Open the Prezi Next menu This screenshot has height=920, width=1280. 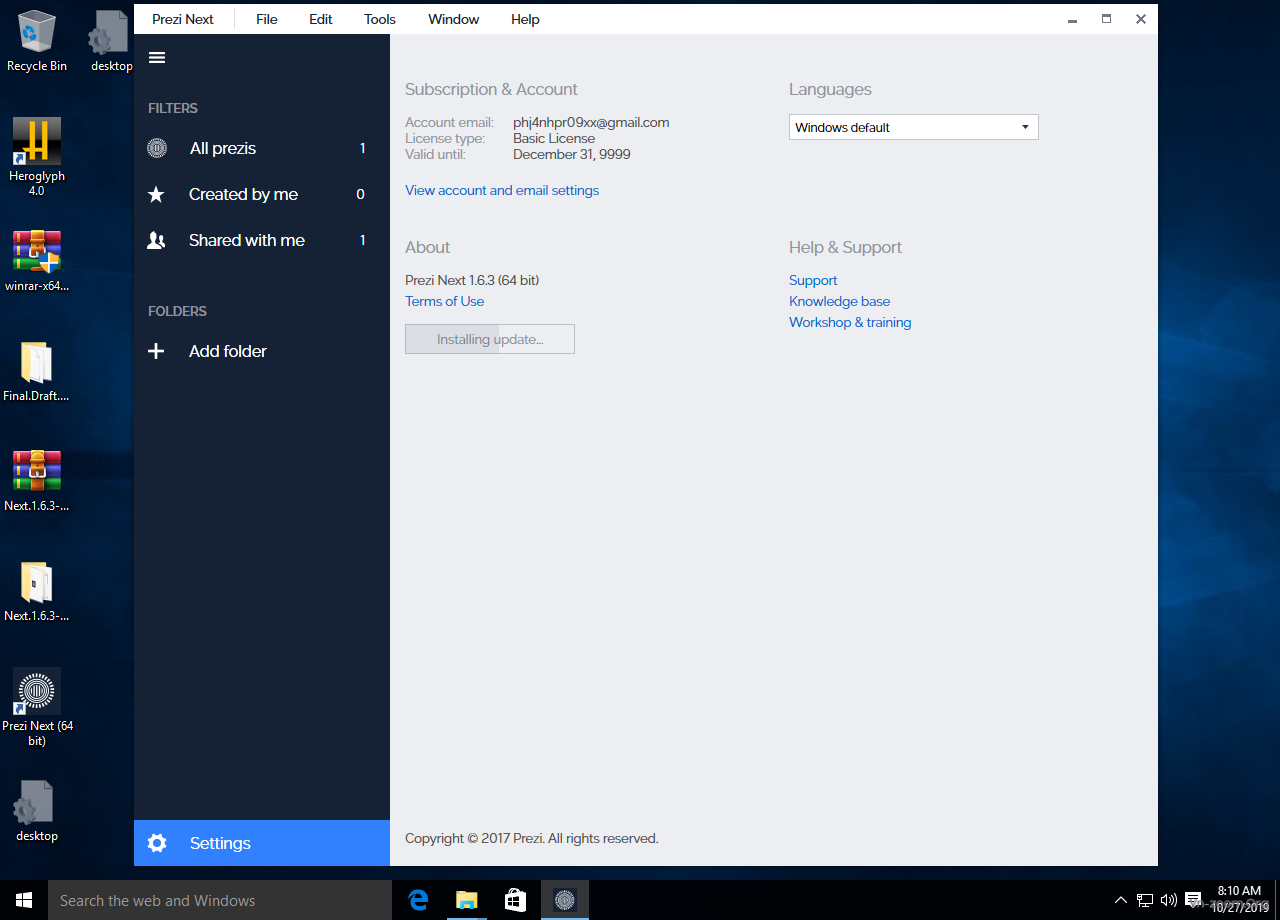tap(183, 19)
